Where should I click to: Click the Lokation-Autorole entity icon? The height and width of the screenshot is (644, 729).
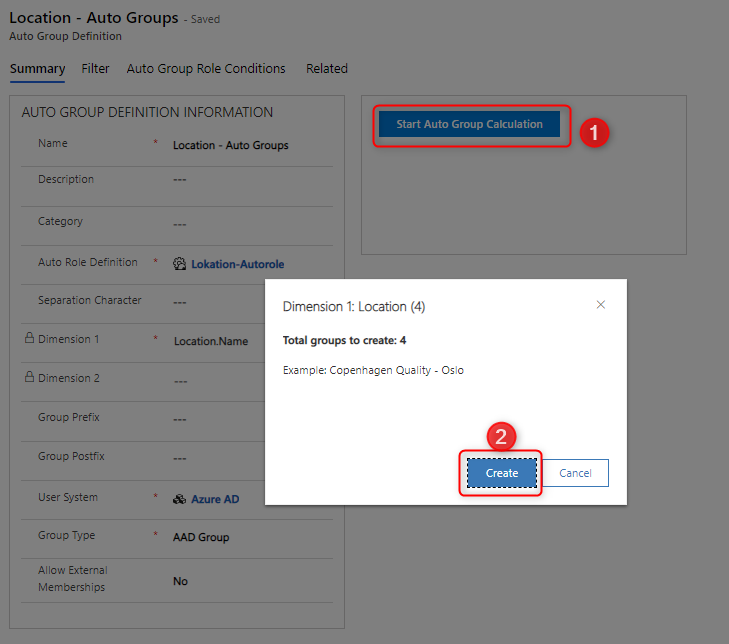click(x=180, y=265)
